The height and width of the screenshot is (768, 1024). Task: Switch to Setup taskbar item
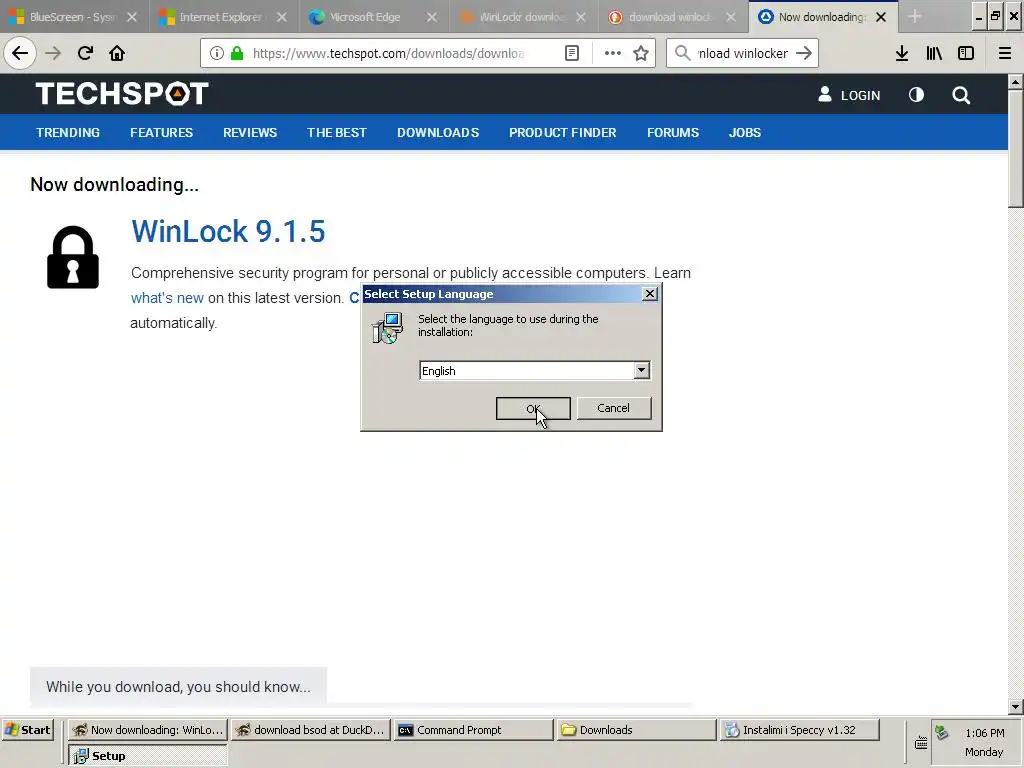148,756
